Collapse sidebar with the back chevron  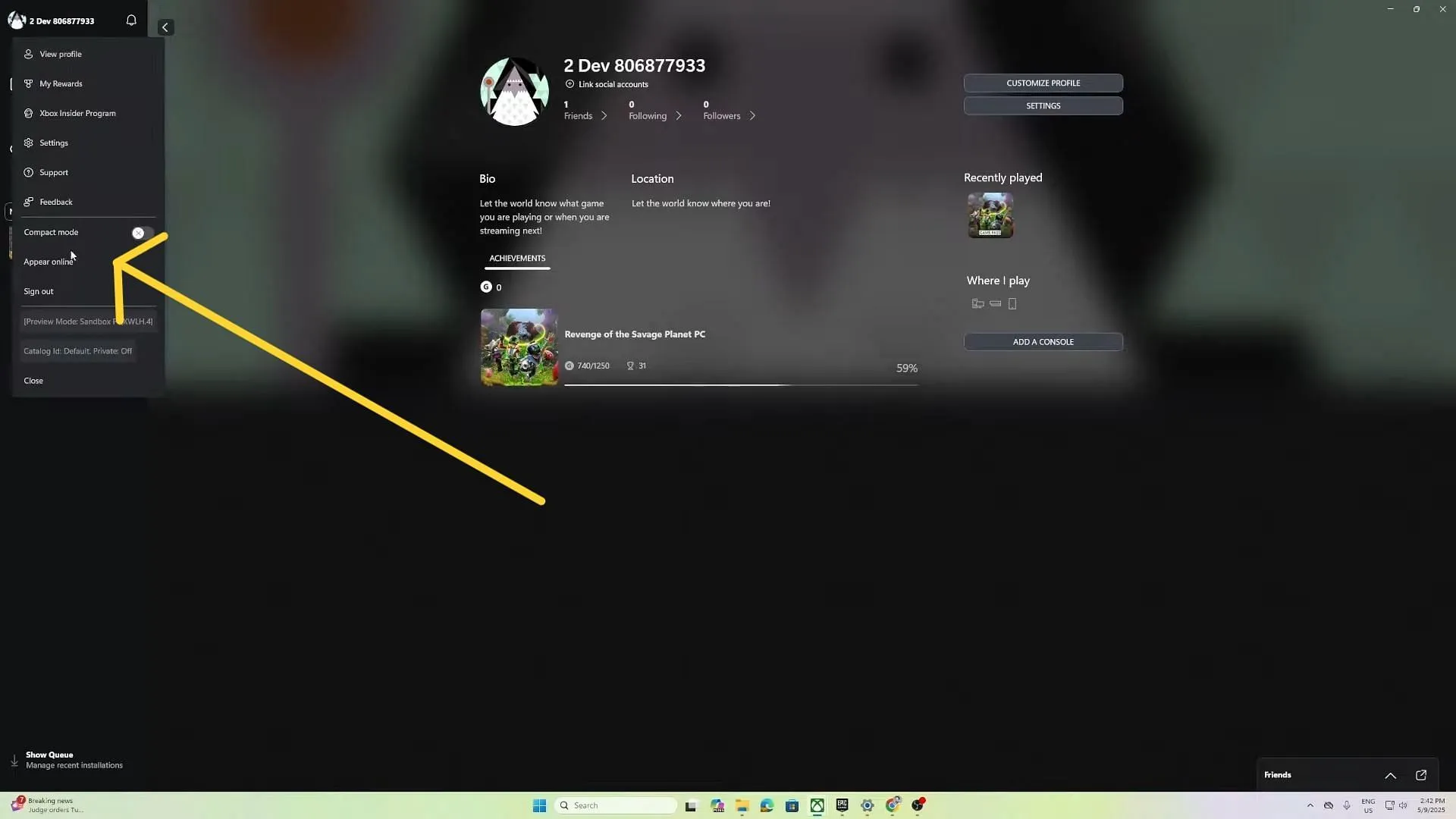click(165, 27)
